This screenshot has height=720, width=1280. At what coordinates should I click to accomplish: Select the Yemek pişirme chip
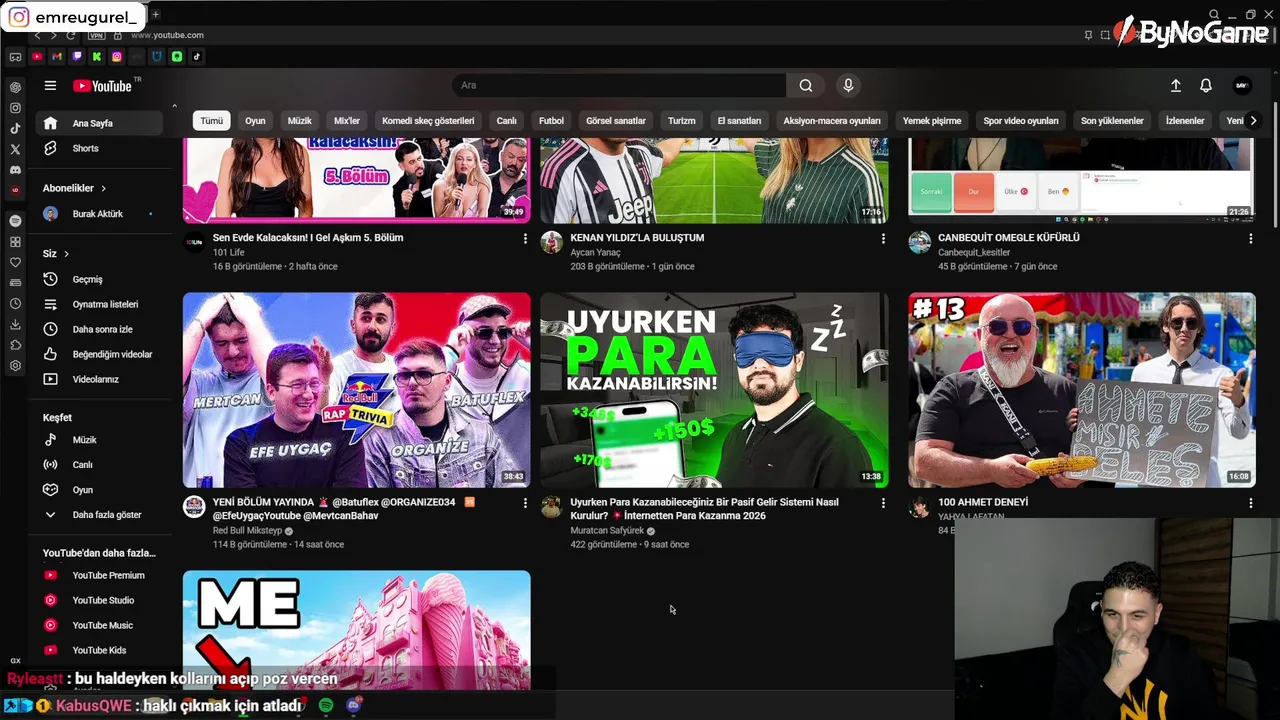[x=932, y=121]
